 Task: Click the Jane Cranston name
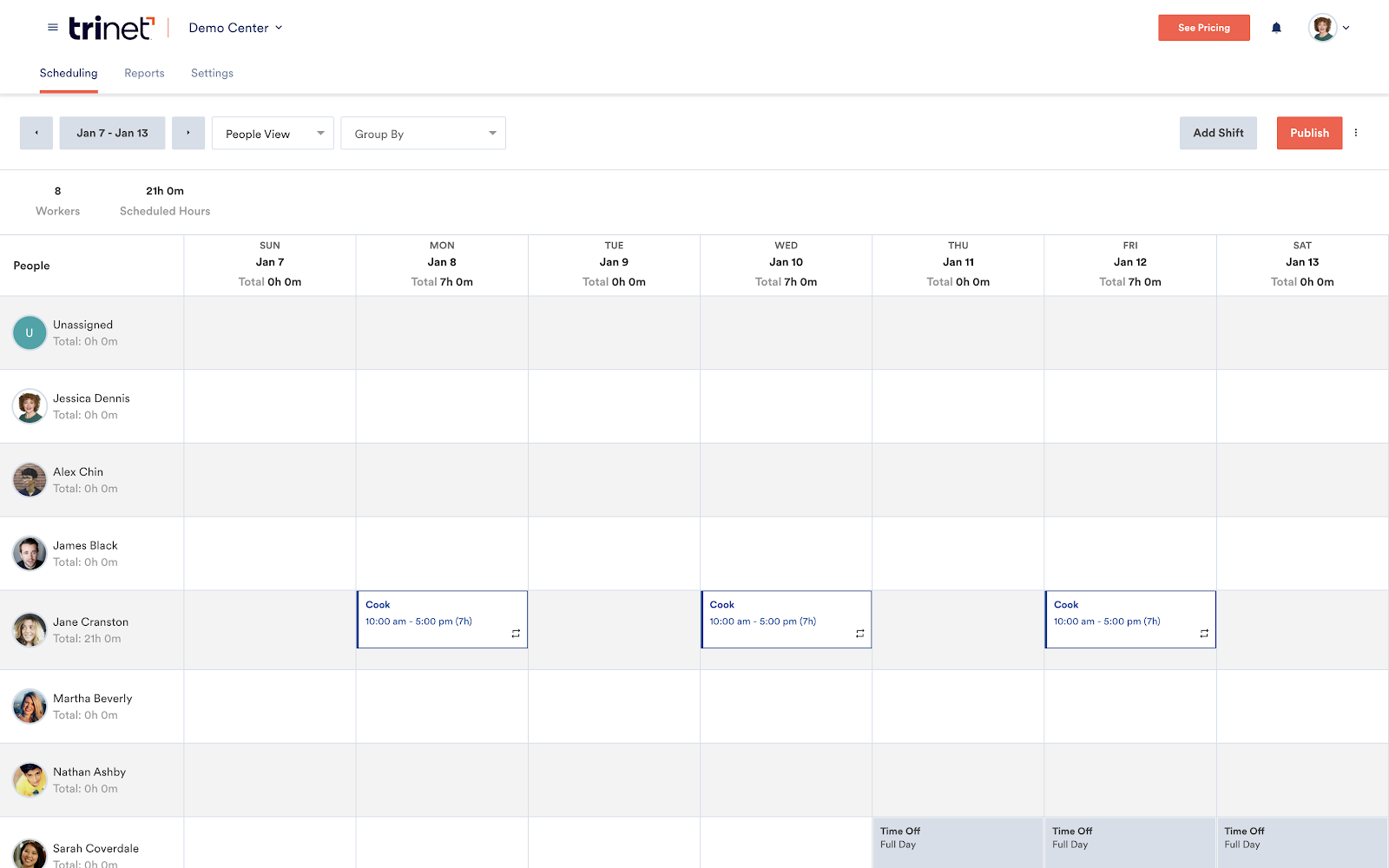(x=90, y=622)
